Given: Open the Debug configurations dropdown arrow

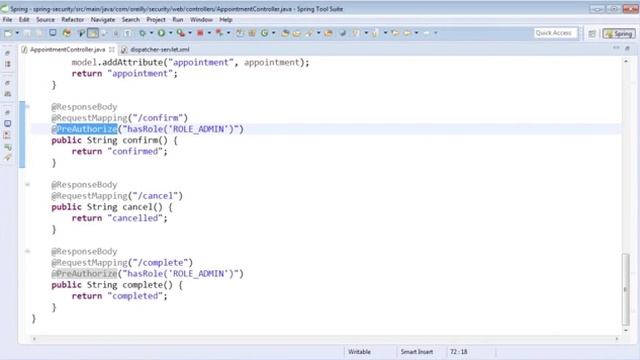Looking at the screenshot, I should click(x=151, y=33).
